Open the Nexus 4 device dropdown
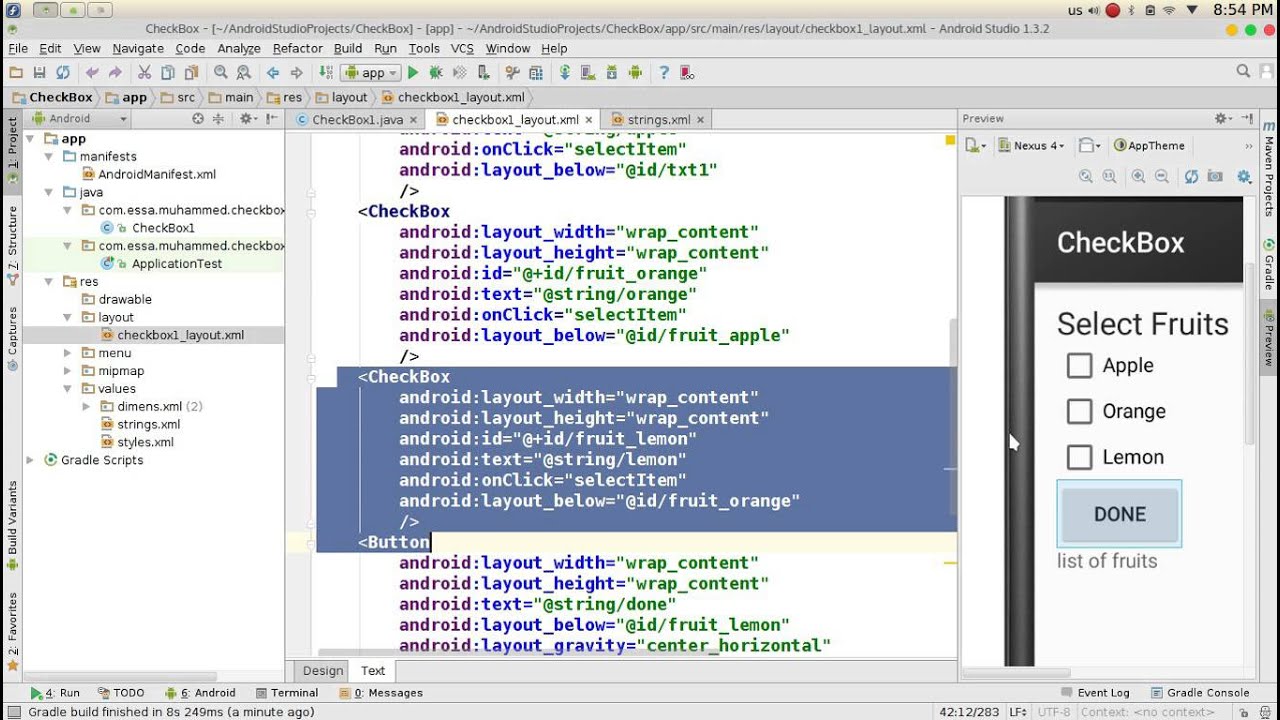The height and width of the screenshot is (720, 1280). pos(1032,146)
